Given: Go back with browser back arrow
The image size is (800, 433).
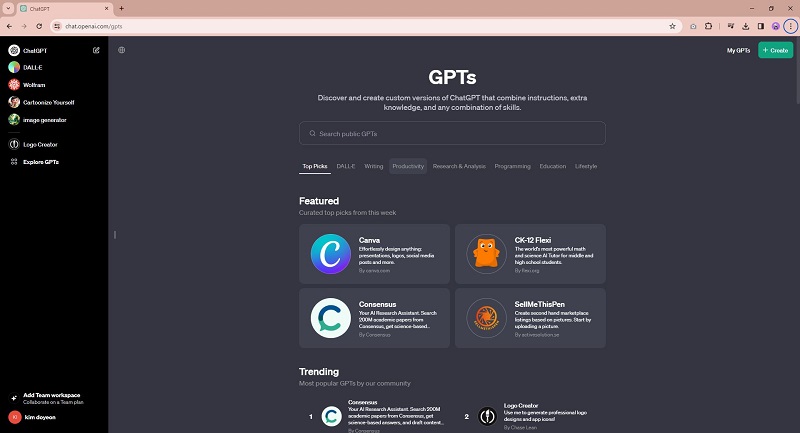Looking at the screenshot, I should (x=9, y=26).
